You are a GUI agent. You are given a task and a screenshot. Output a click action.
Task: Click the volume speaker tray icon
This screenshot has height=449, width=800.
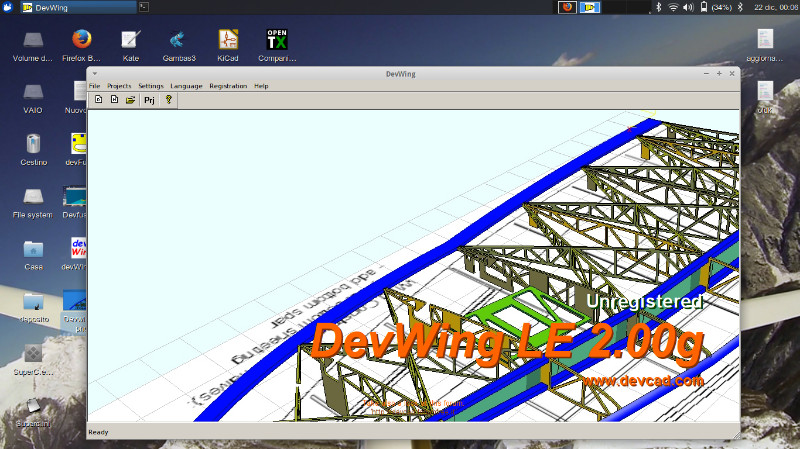(x=689, y=7)
